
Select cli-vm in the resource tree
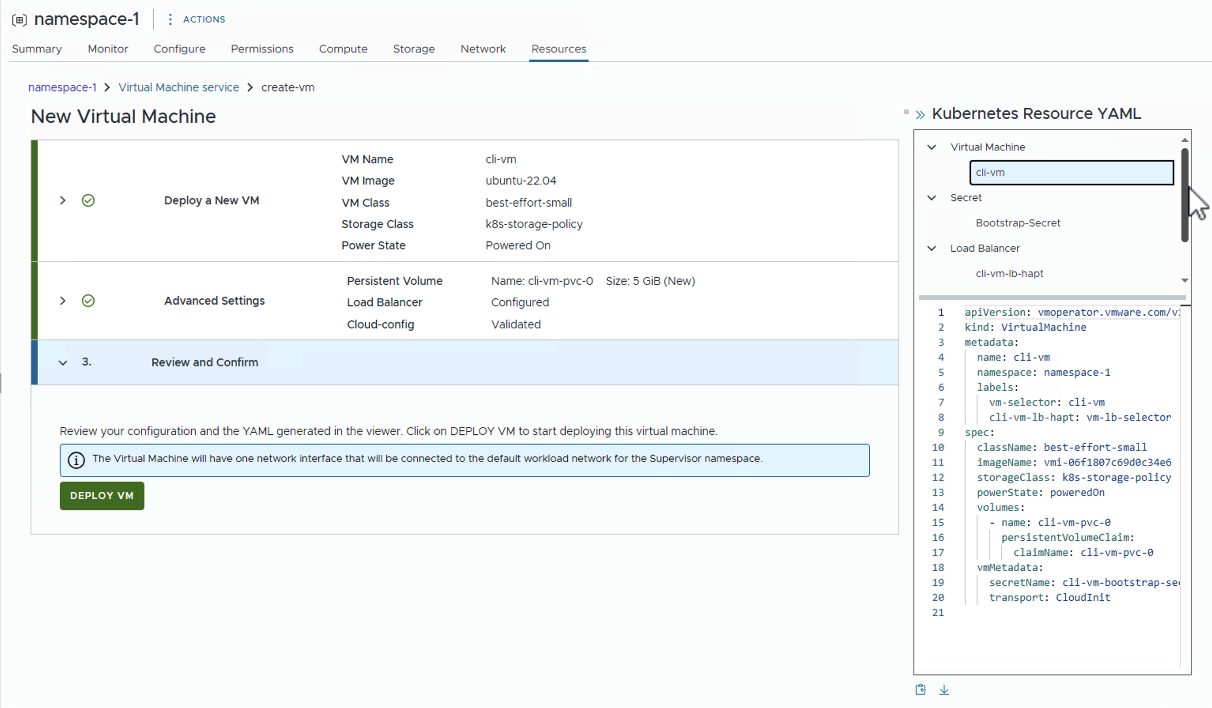pos(1071,173)
